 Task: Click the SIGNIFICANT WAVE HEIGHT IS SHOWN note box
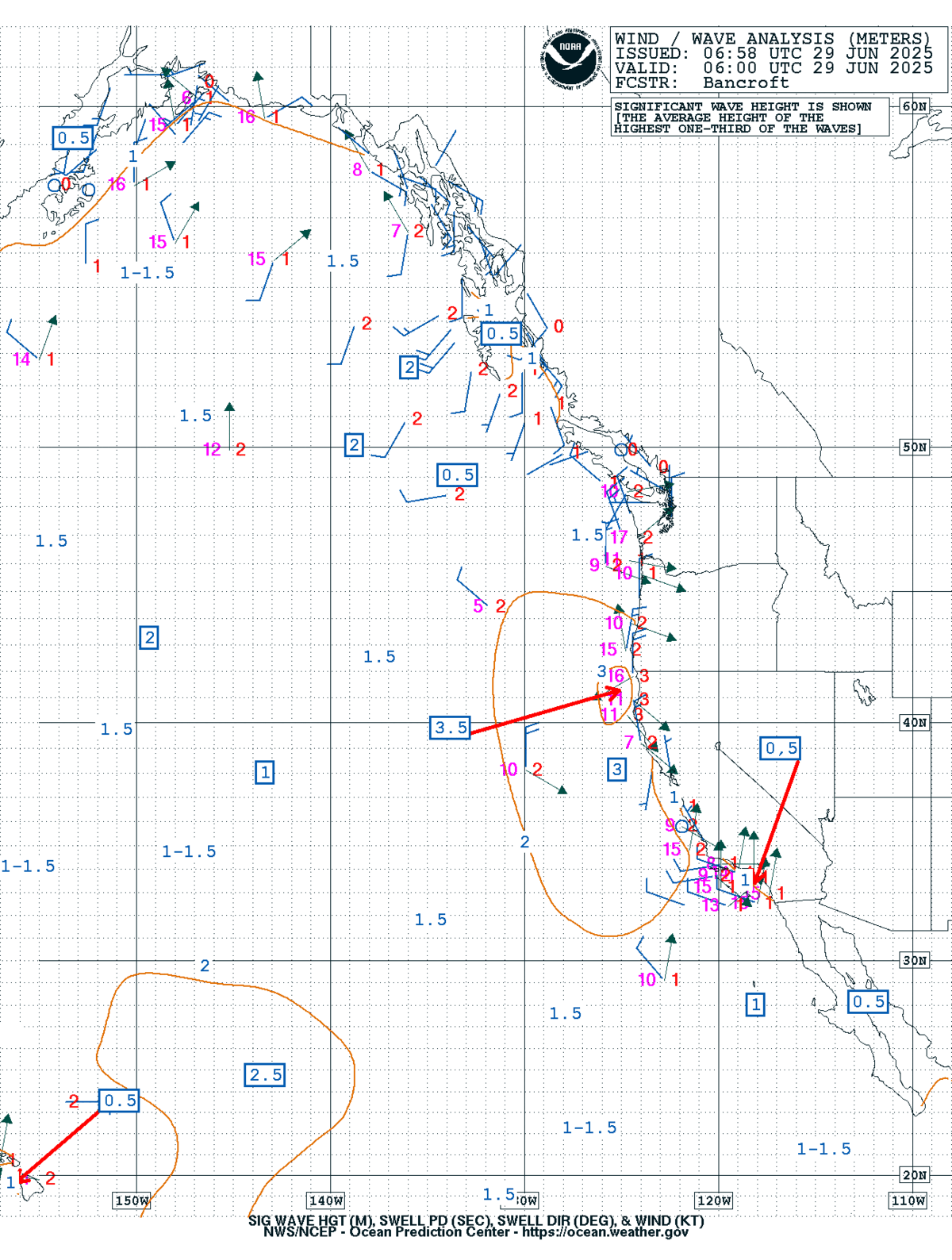tap(750, 117)
